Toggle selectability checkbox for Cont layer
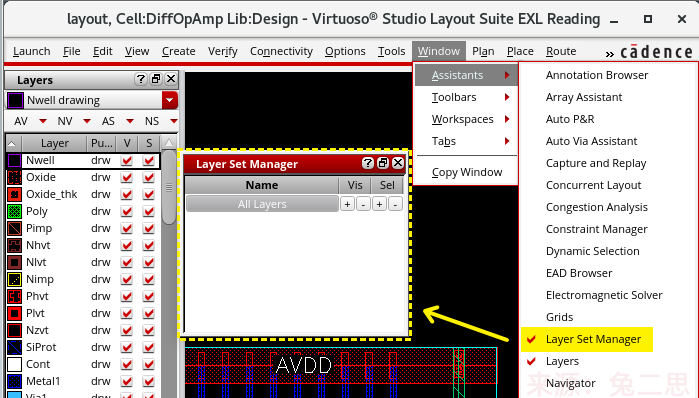The height and width of the screenshot is (398, 699). click(148, 364)
